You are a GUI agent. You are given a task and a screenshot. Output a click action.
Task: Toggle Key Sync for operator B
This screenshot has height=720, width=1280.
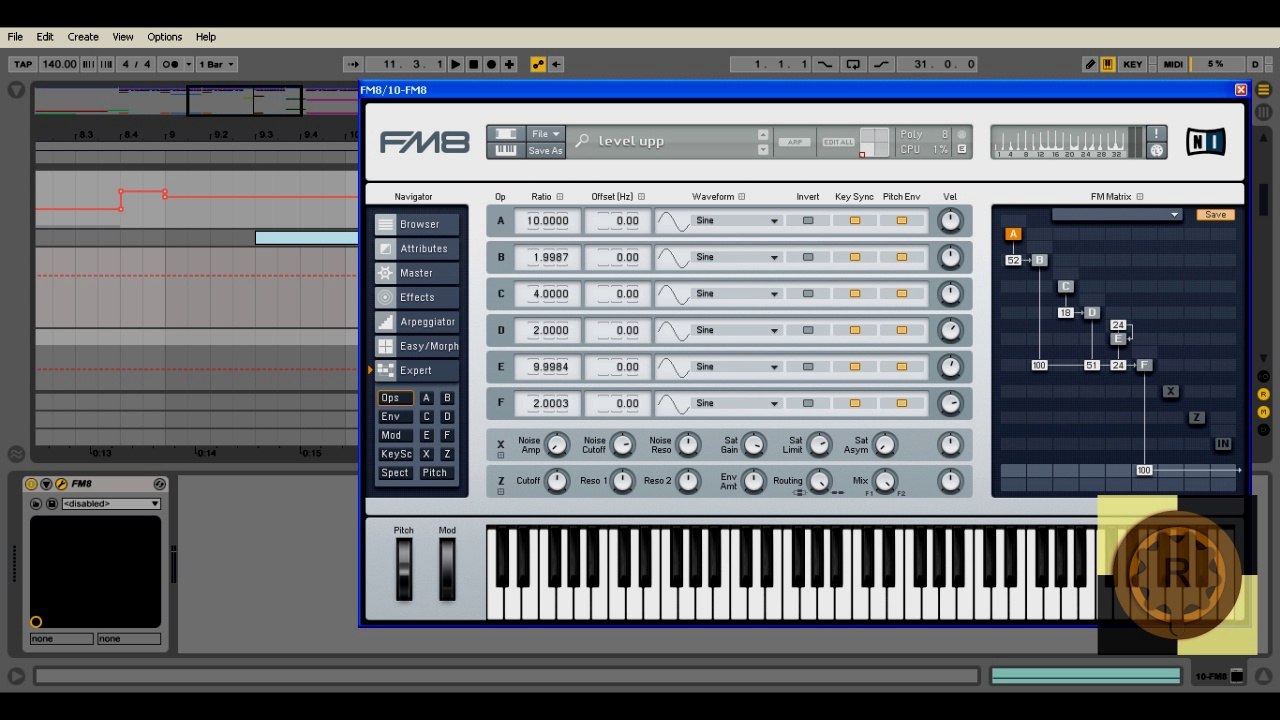855,257
